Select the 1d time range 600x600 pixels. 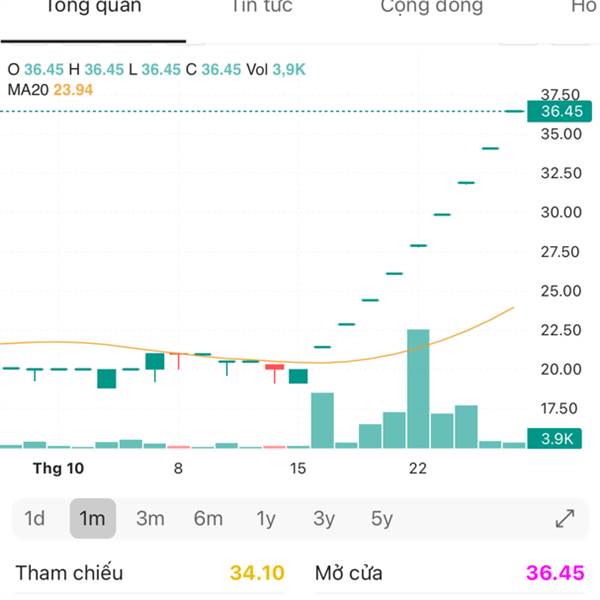tap(35, 518)
